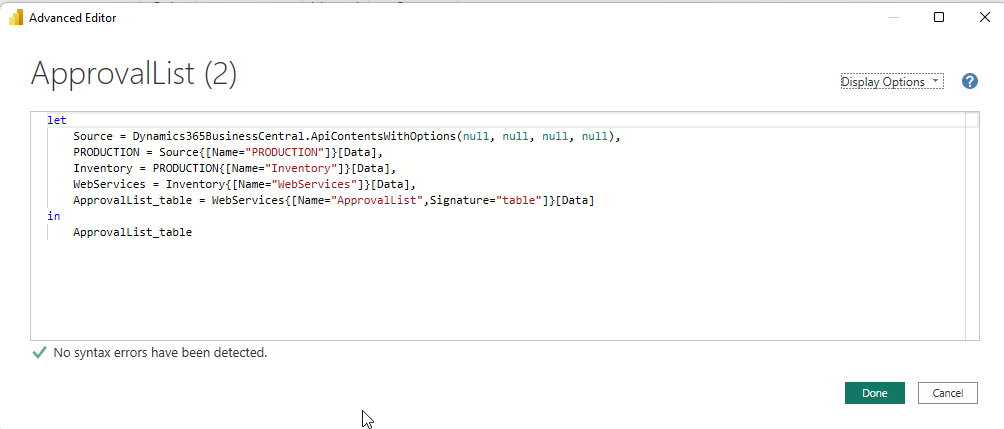The width and height of the screenshot is (1004, 429).
Task: Click the "PRODUCTION" string literal
Action: [x=286, y=152]
